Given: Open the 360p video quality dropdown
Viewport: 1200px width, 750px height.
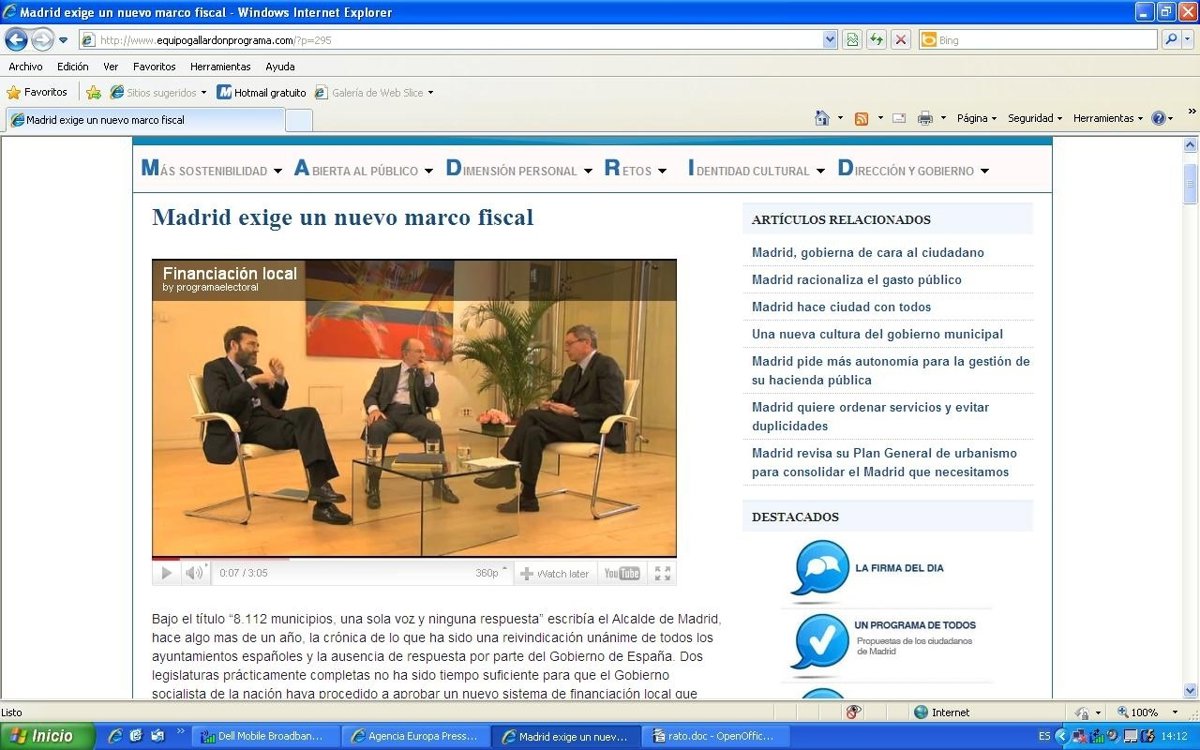Looking at the screenshot, I should pos(491,573).
